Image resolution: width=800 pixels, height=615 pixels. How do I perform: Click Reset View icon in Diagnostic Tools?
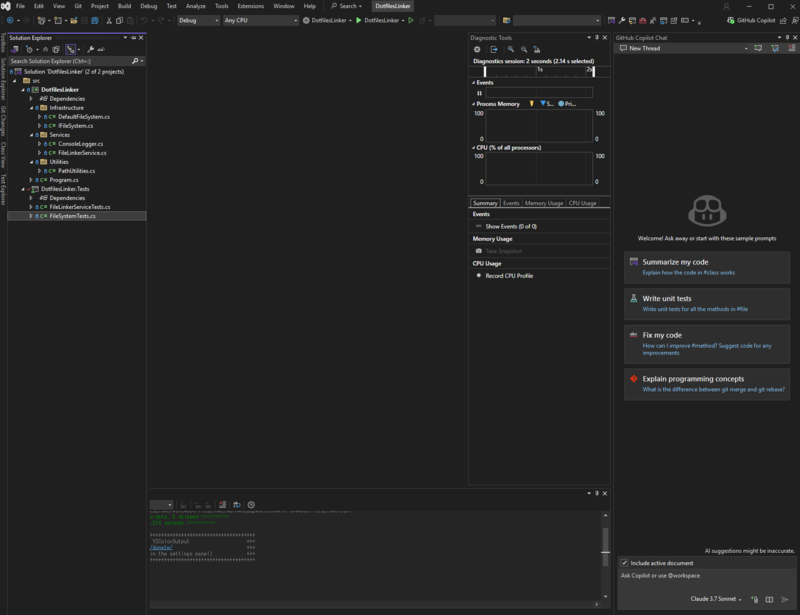point(537,50)
